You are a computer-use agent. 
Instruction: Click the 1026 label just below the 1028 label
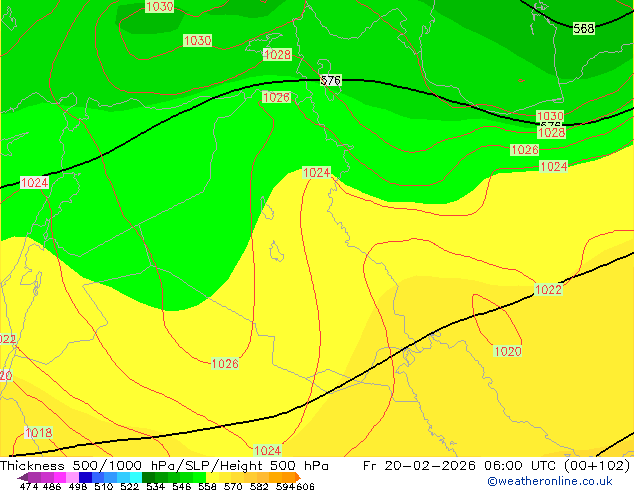[x=277, y=97]
